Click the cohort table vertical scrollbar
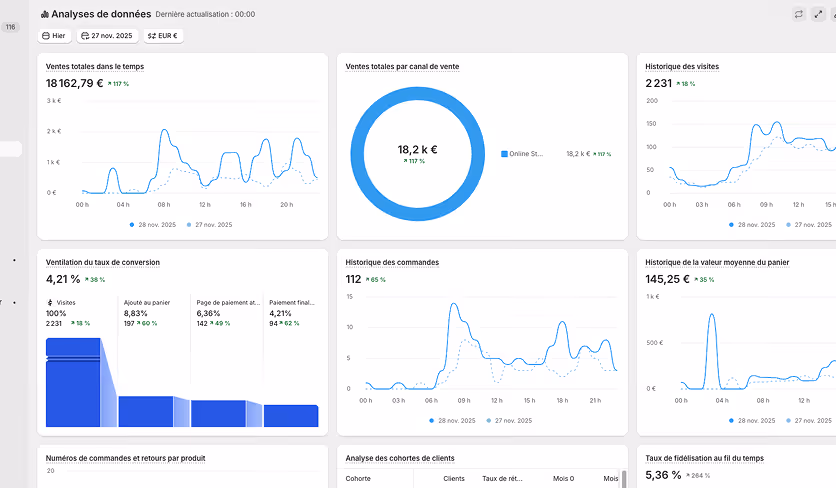 pyautogui.click(x=624, y=479)
